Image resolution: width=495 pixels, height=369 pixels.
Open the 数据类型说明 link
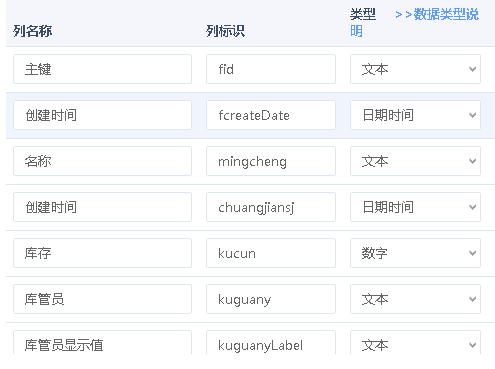437,15
